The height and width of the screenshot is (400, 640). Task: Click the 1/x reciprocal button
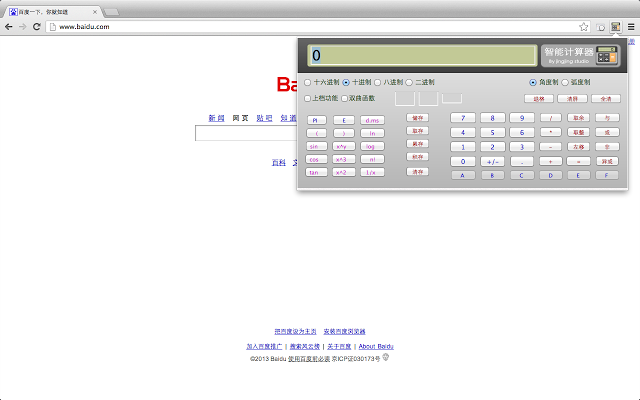[372, 173]
